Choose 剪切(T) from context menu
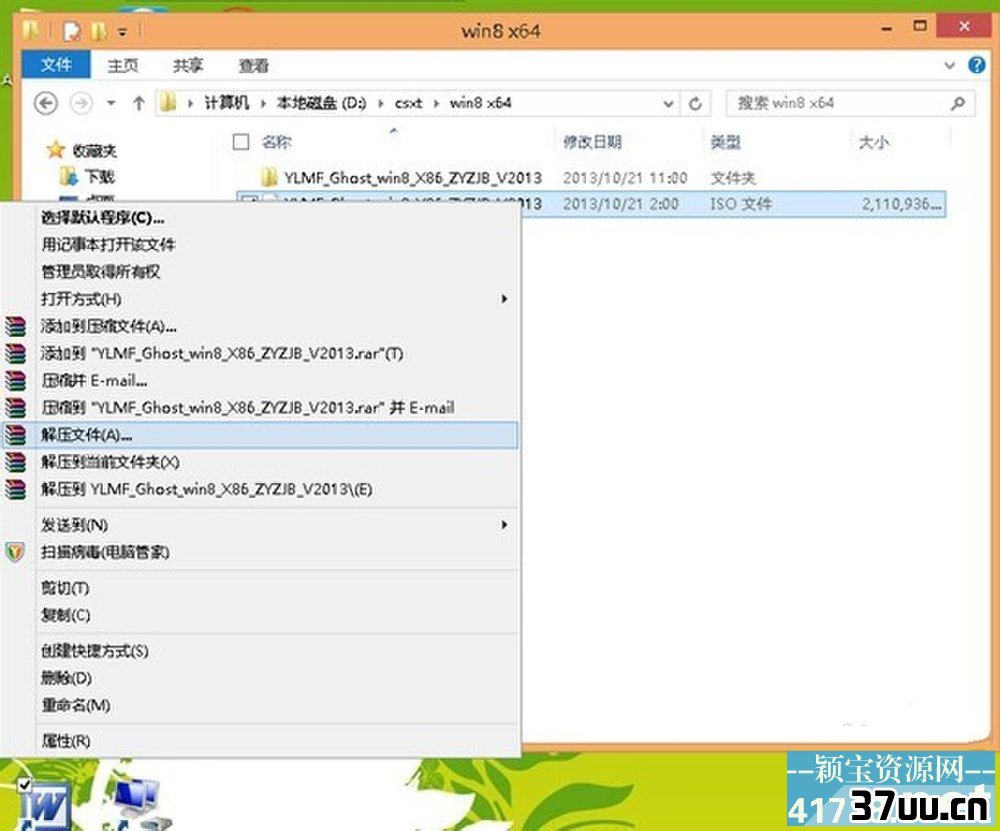 [65, 587]
